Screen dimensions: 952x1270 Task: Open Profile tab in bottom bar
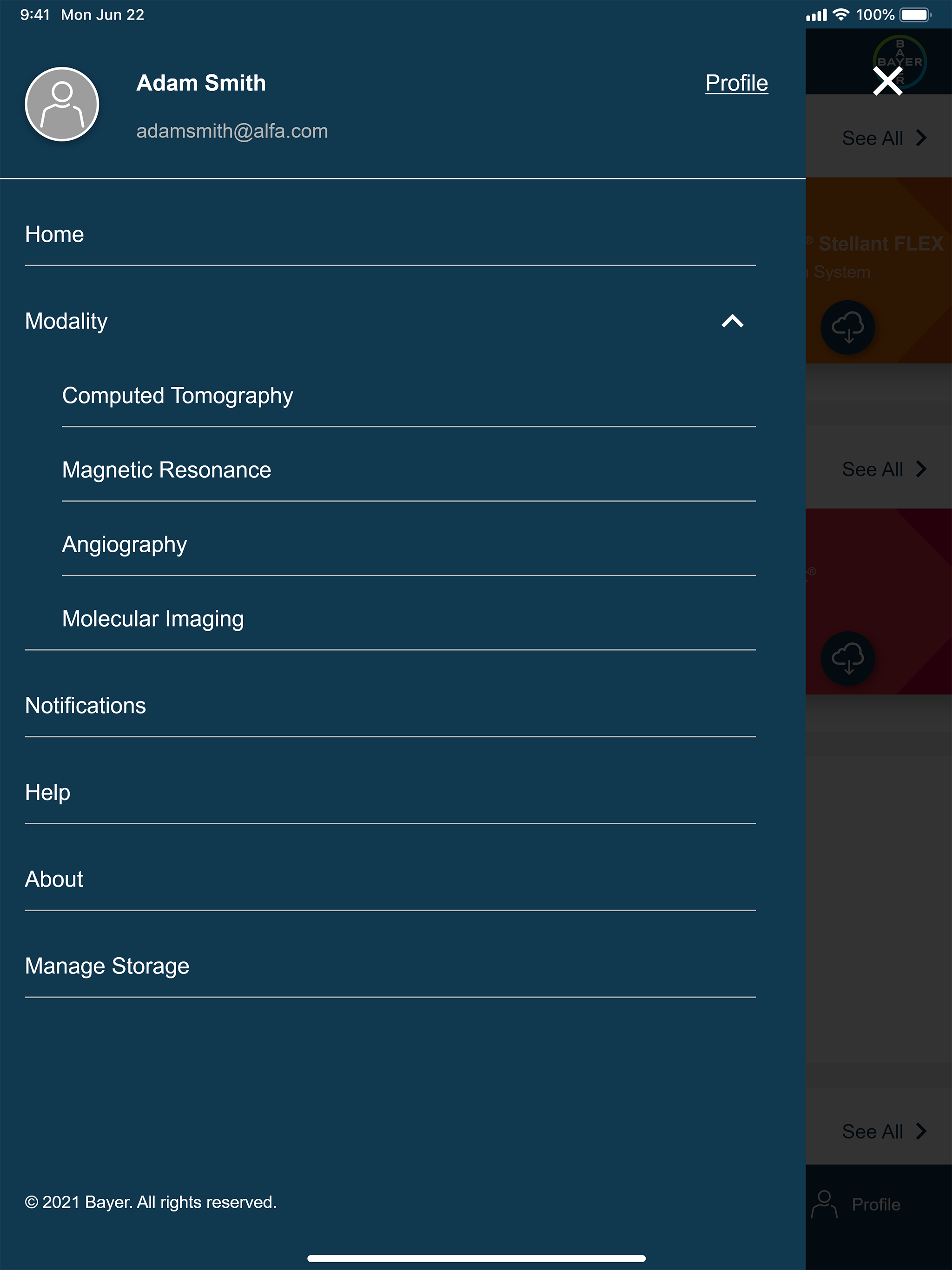tap(856, 1204)
